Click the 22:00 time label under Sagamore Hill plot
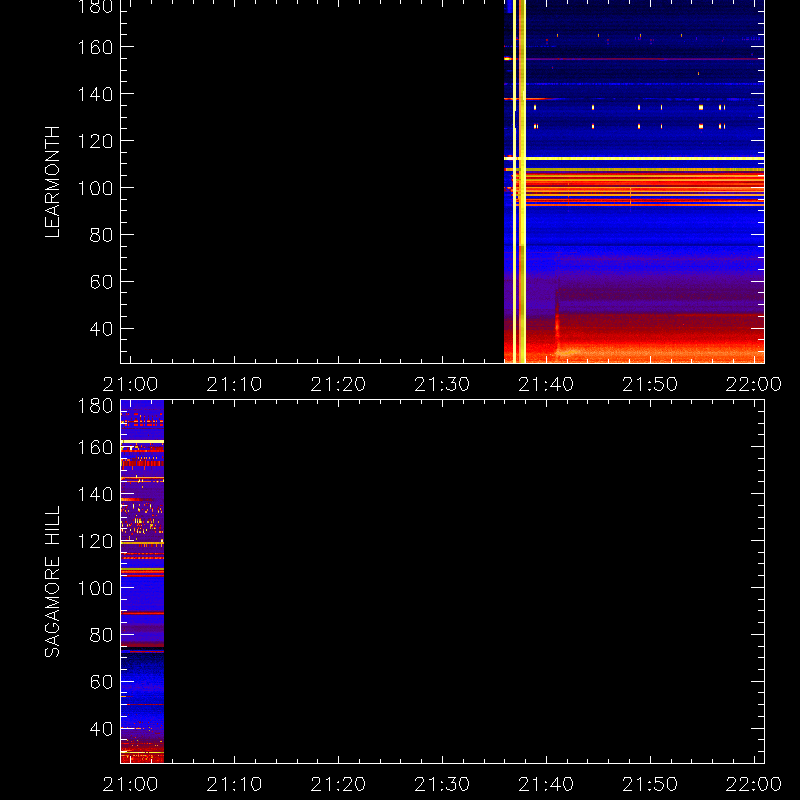Screen dimensions: 800x800 coord(754,784)
